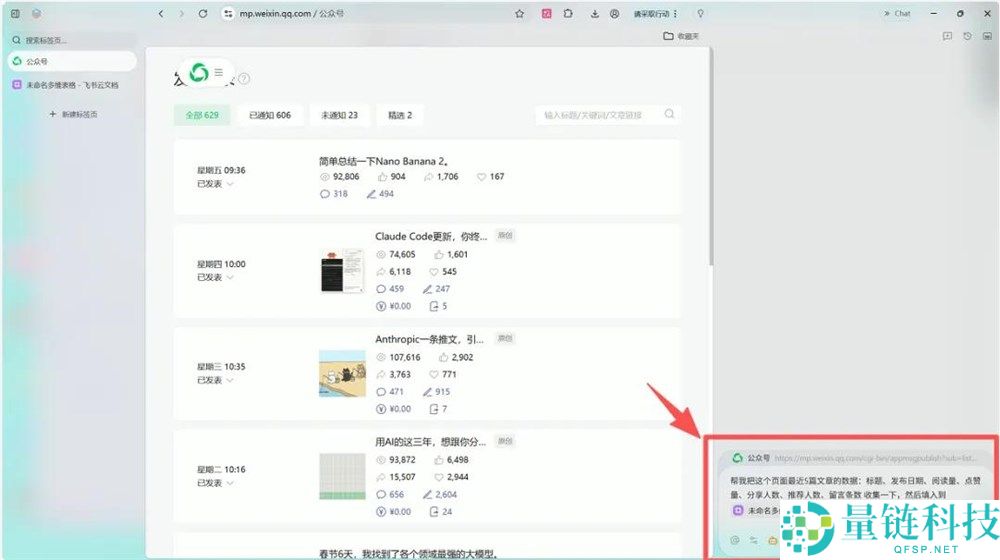Open the article 简单总结一下Nano Banana 2
Image resolution: width=1000 pixels, height=560 pixels.
tap(383, 161)
